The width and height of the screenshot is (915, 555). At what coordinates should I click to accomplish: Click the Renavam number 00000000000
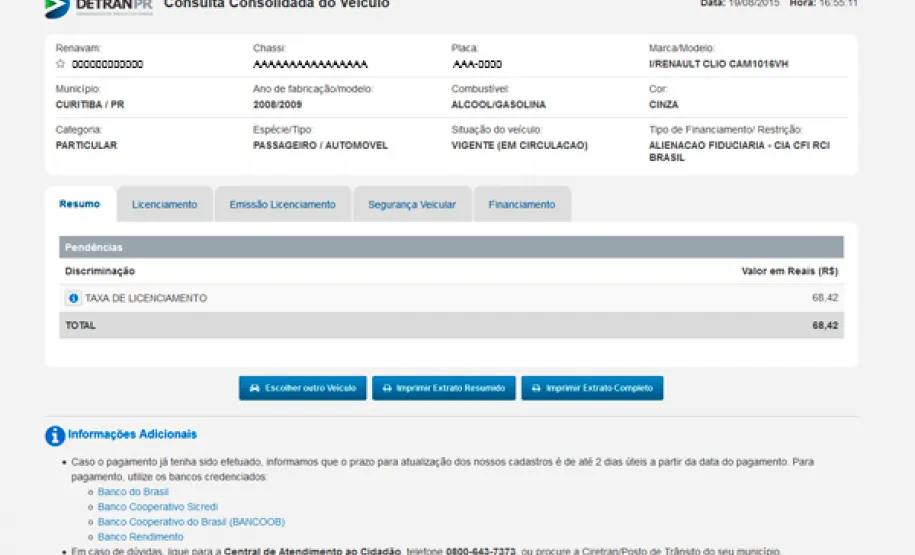point(107,64)
